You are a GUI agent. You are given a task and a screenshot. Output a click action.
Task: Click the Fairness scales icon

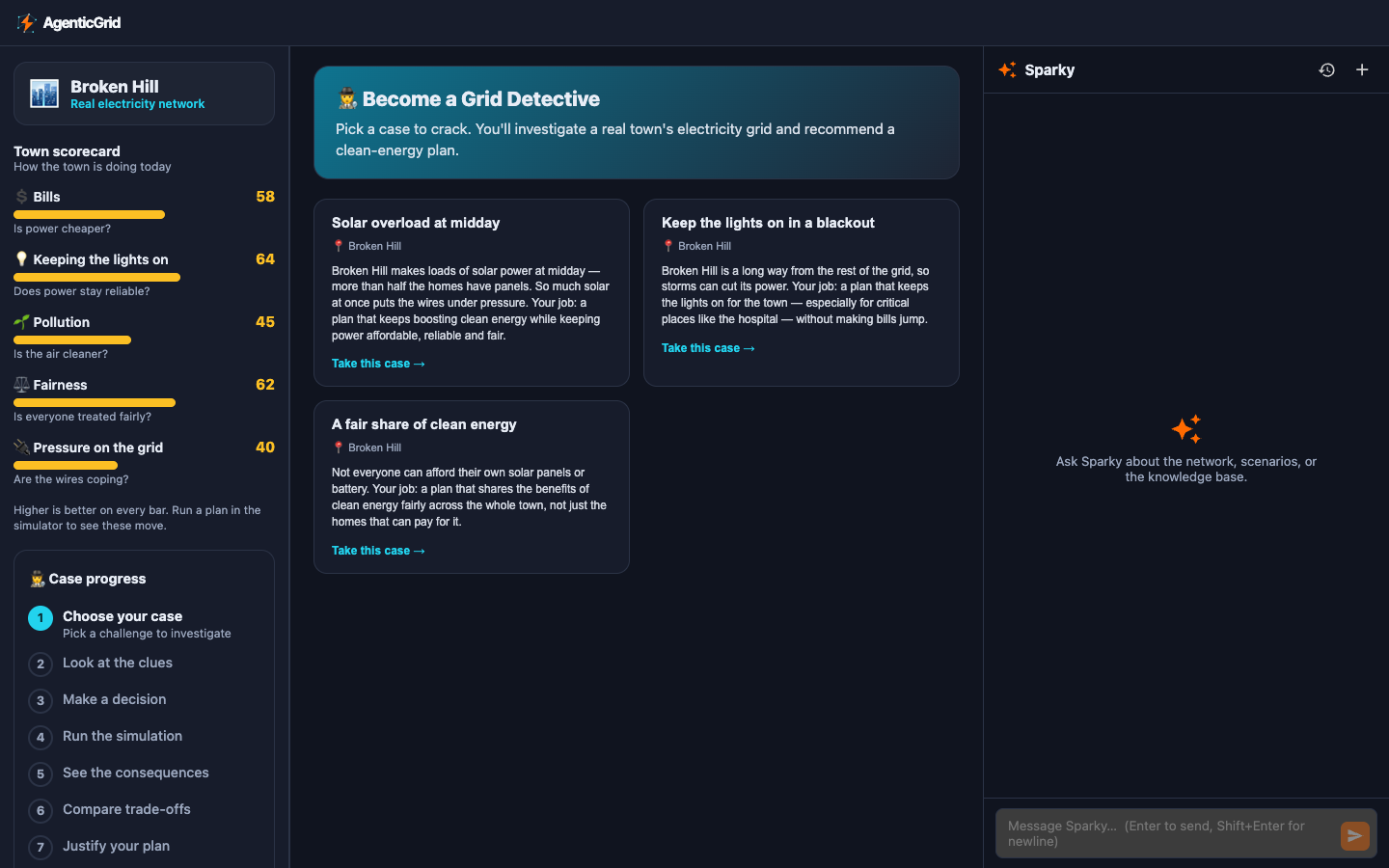[x=21, y=385]
